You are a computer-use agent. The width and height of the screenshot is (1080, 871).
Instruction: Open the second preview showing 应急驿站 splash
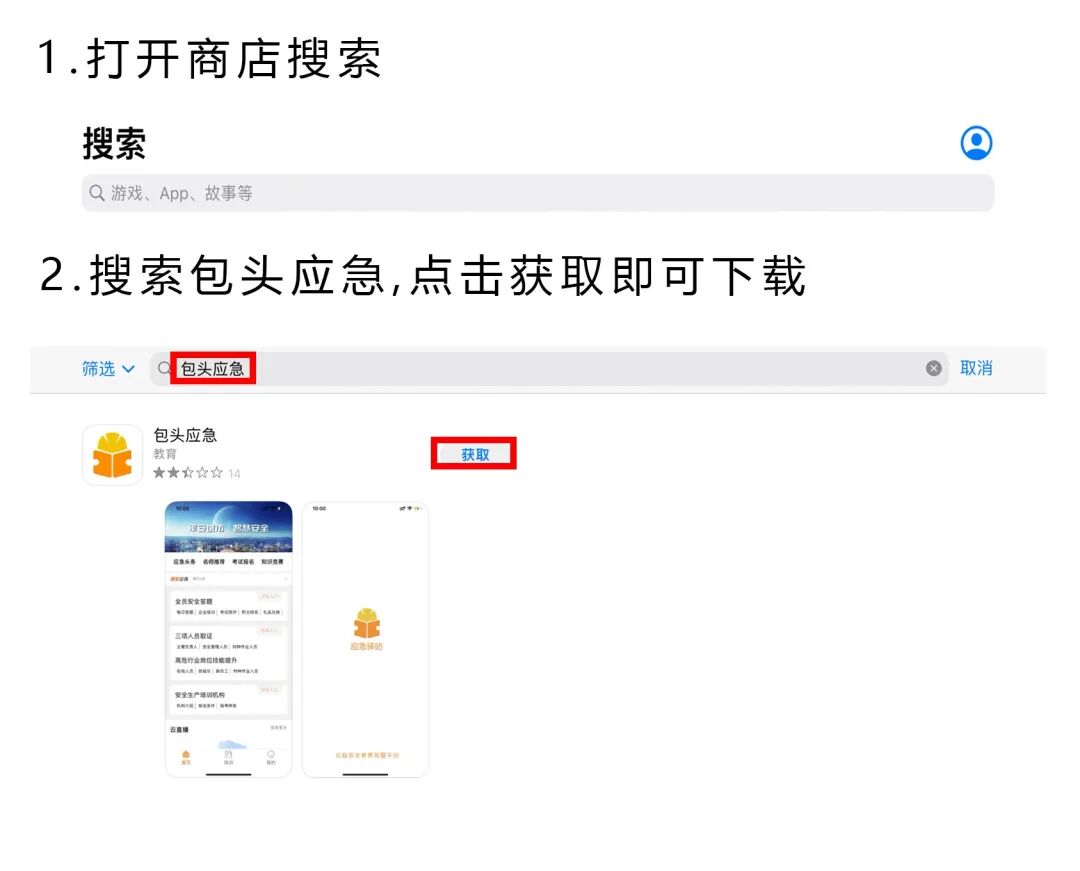pyautogui.click(x=366, y=639)
